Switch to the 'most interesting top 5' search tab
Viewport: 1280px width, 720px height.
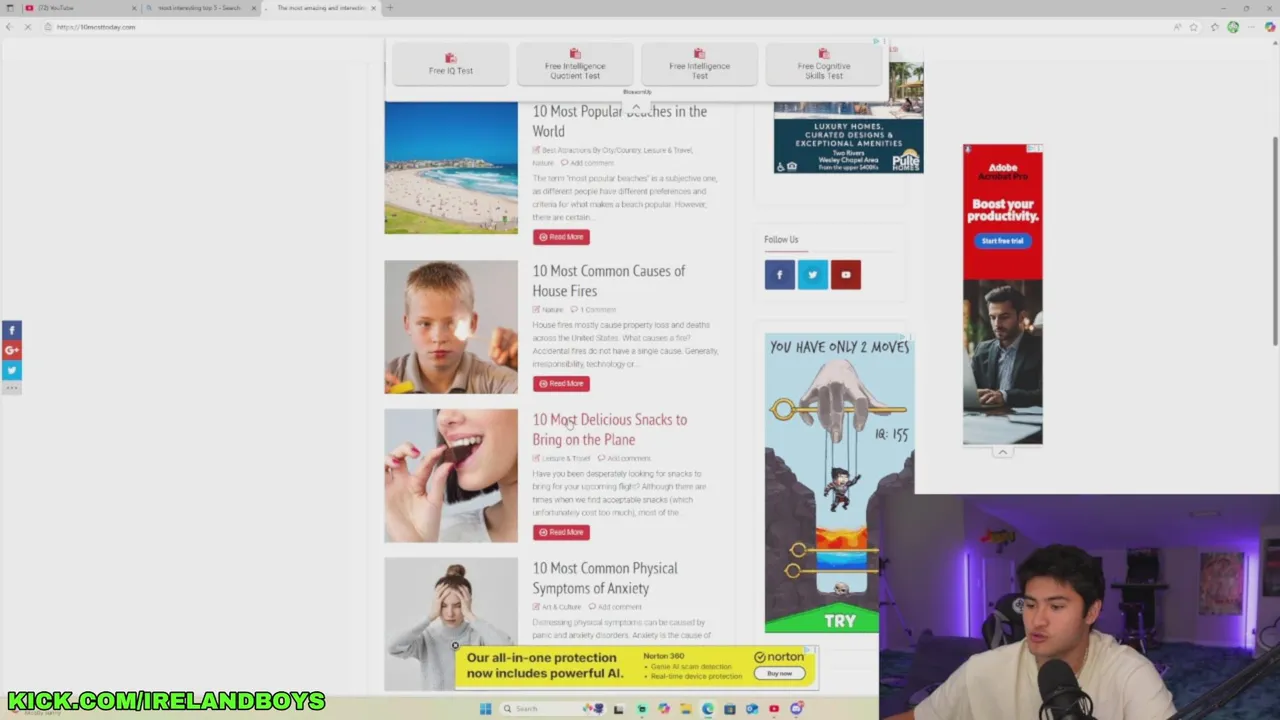200,8
